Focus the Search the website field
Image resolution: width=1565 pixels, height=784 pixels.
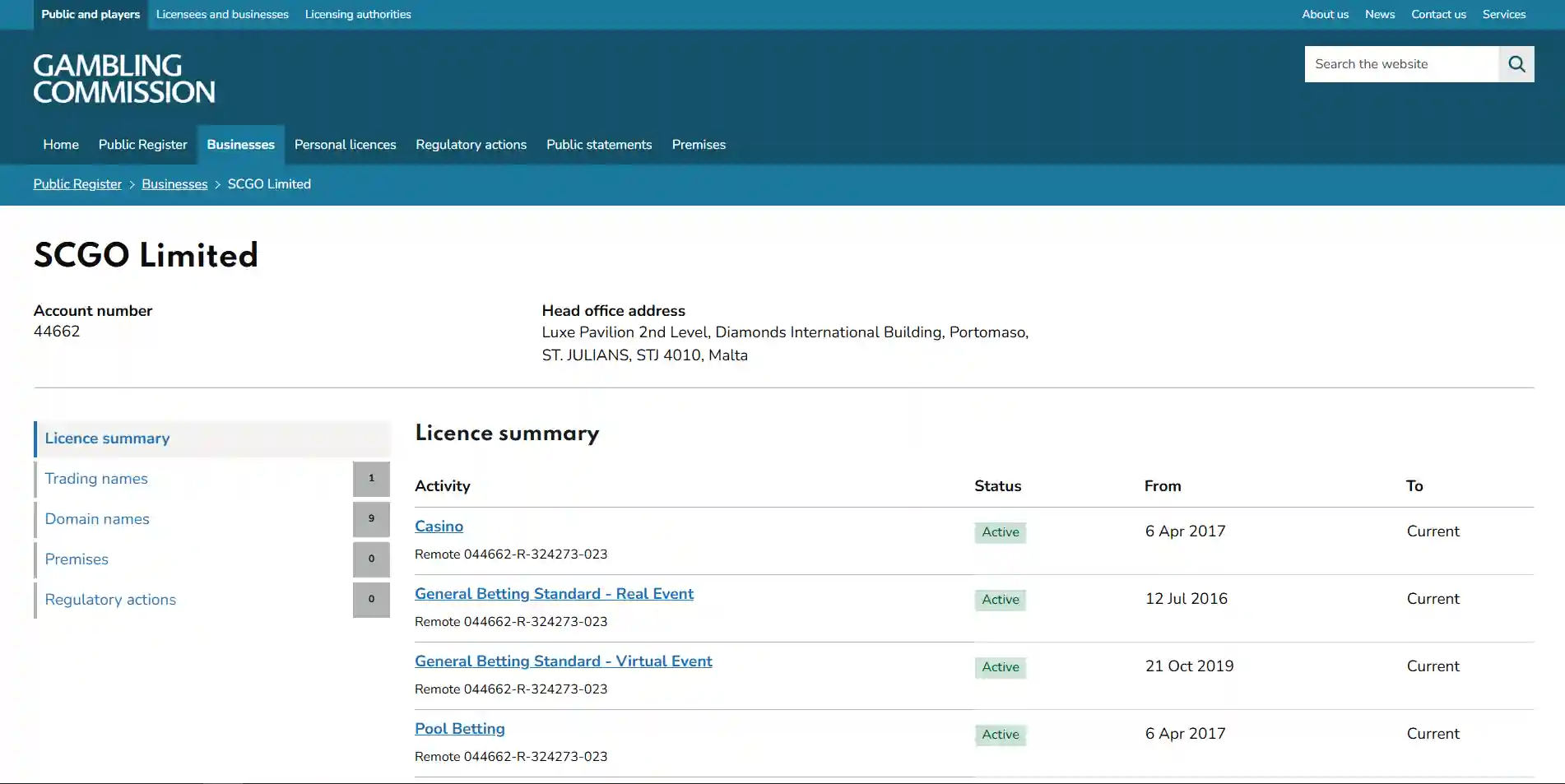click(x=1401, y=64)
